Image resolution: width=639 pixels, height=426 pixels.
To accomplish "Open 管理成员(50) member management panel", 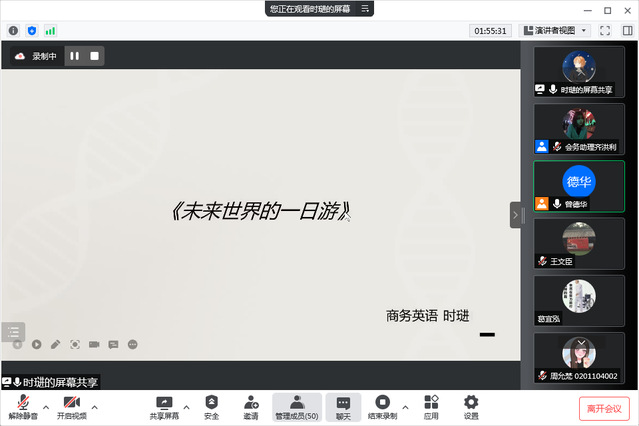I will point(297,403).
